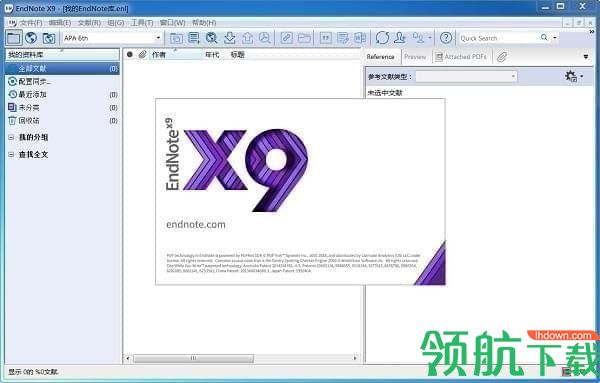
Task: Click the Quick Search magnifier icon
Action: pos(544,37)
